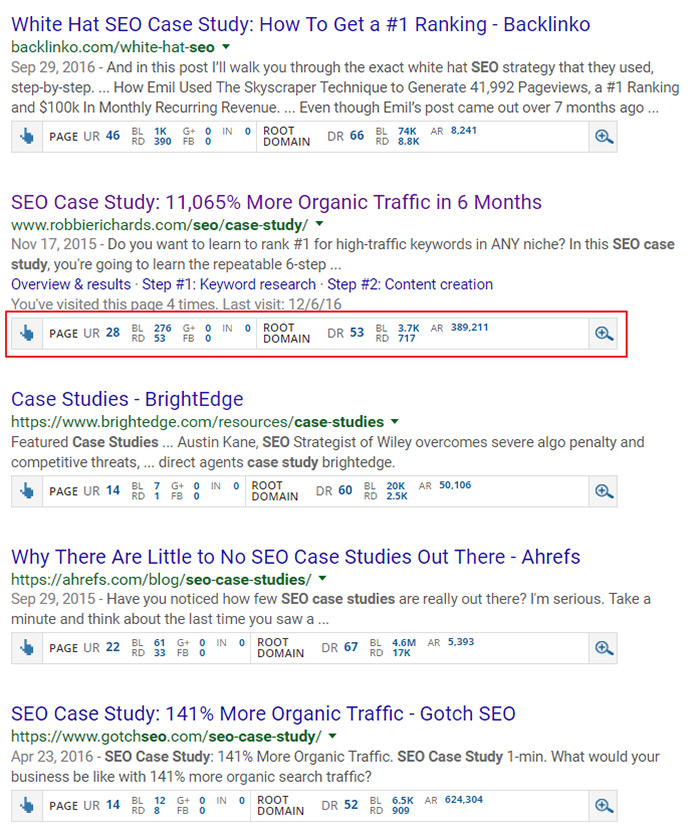Open the 141% More Organic Traffic Gotch SEO result

pyautogui.click(x=263, y=714)
